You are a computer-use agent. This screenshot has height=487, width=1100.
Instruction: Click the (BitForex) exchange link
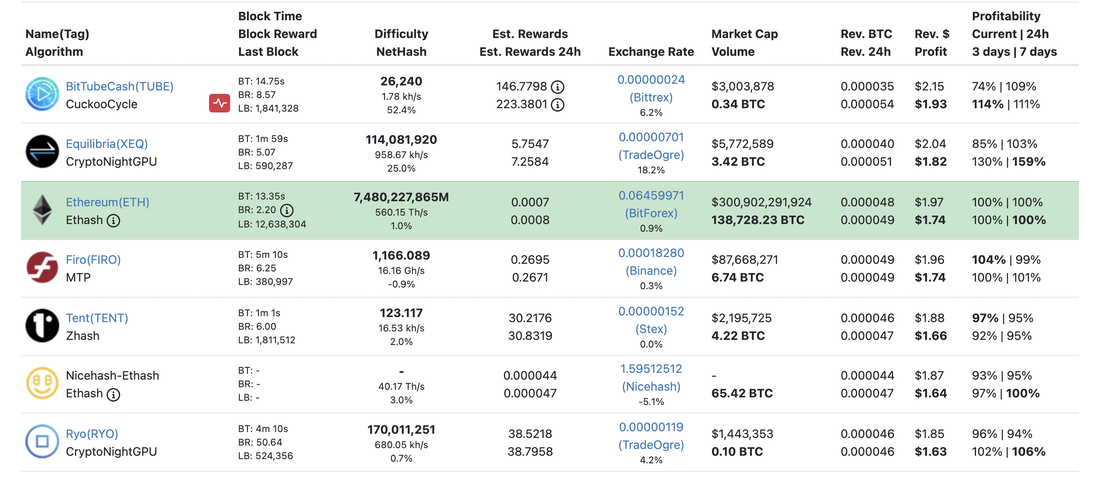point(651,213)
